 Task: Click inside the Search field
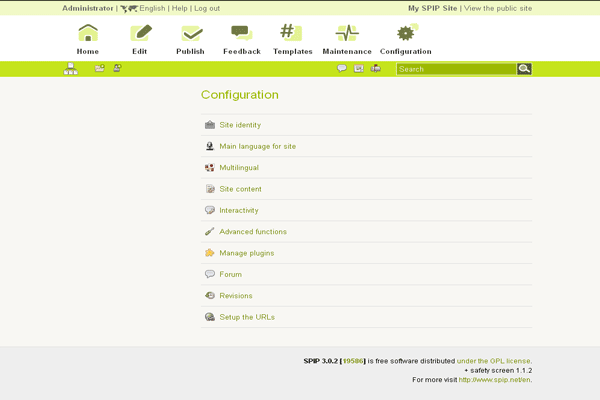[x=455, y=69]
